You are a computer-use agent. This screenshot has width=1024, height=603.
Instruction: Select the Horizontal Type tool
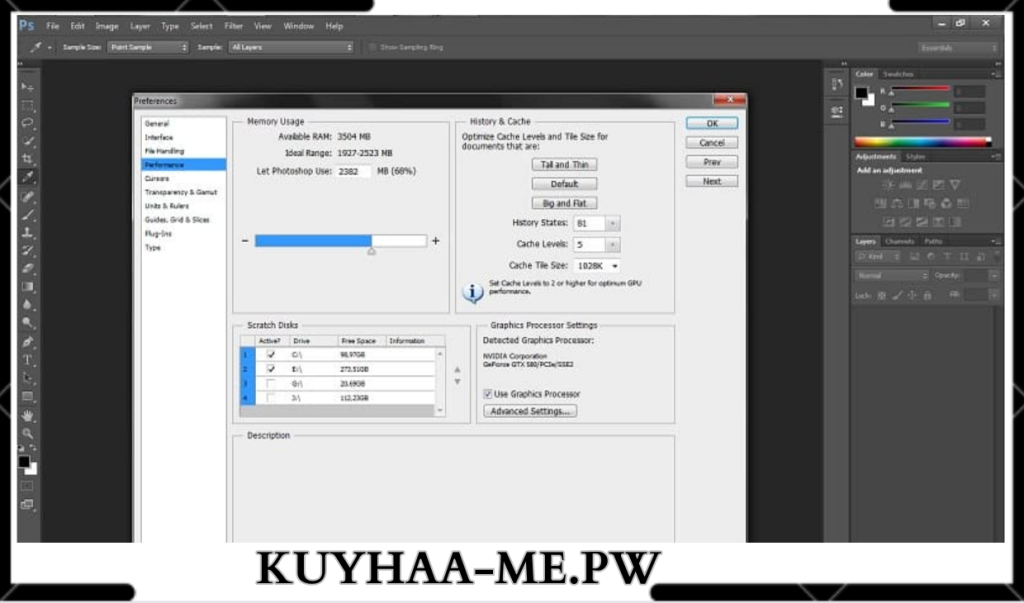coord(27,360)
